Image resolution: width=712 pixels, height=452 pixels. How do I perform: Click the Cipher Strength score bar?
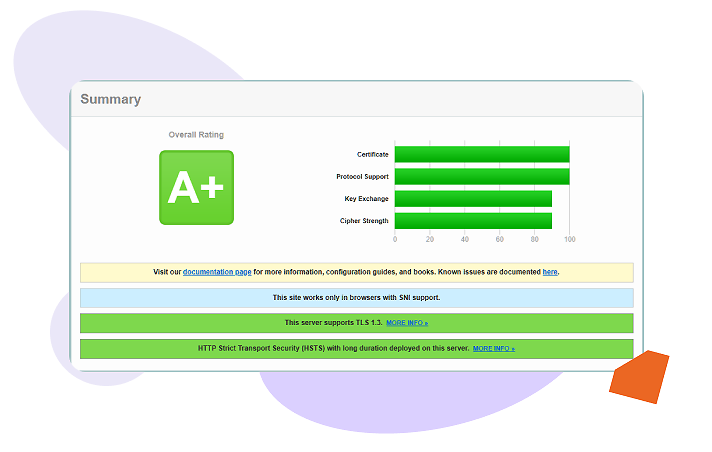472,220
